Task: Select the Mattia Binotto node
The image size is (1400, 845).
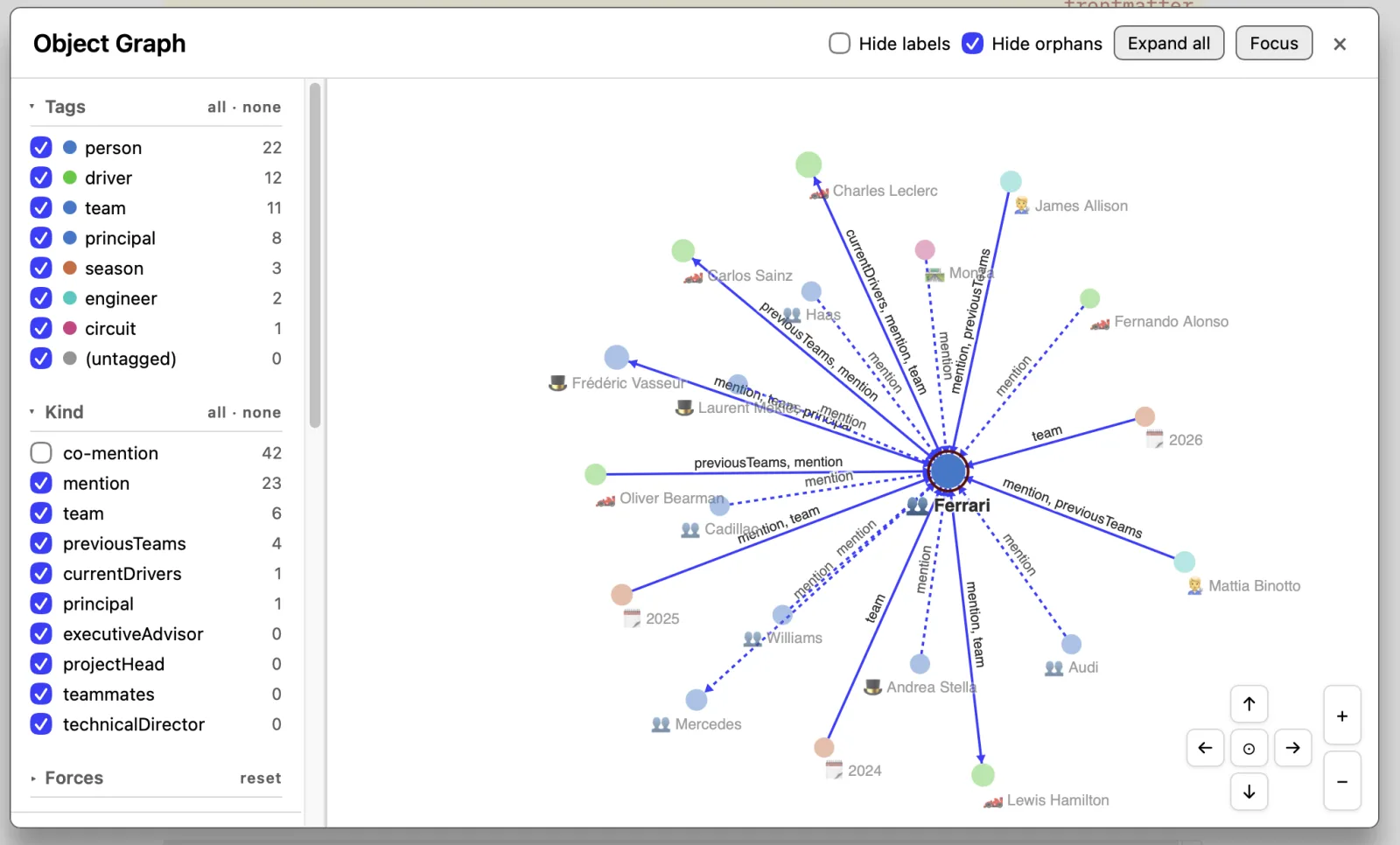Action: click(1185, 562)
